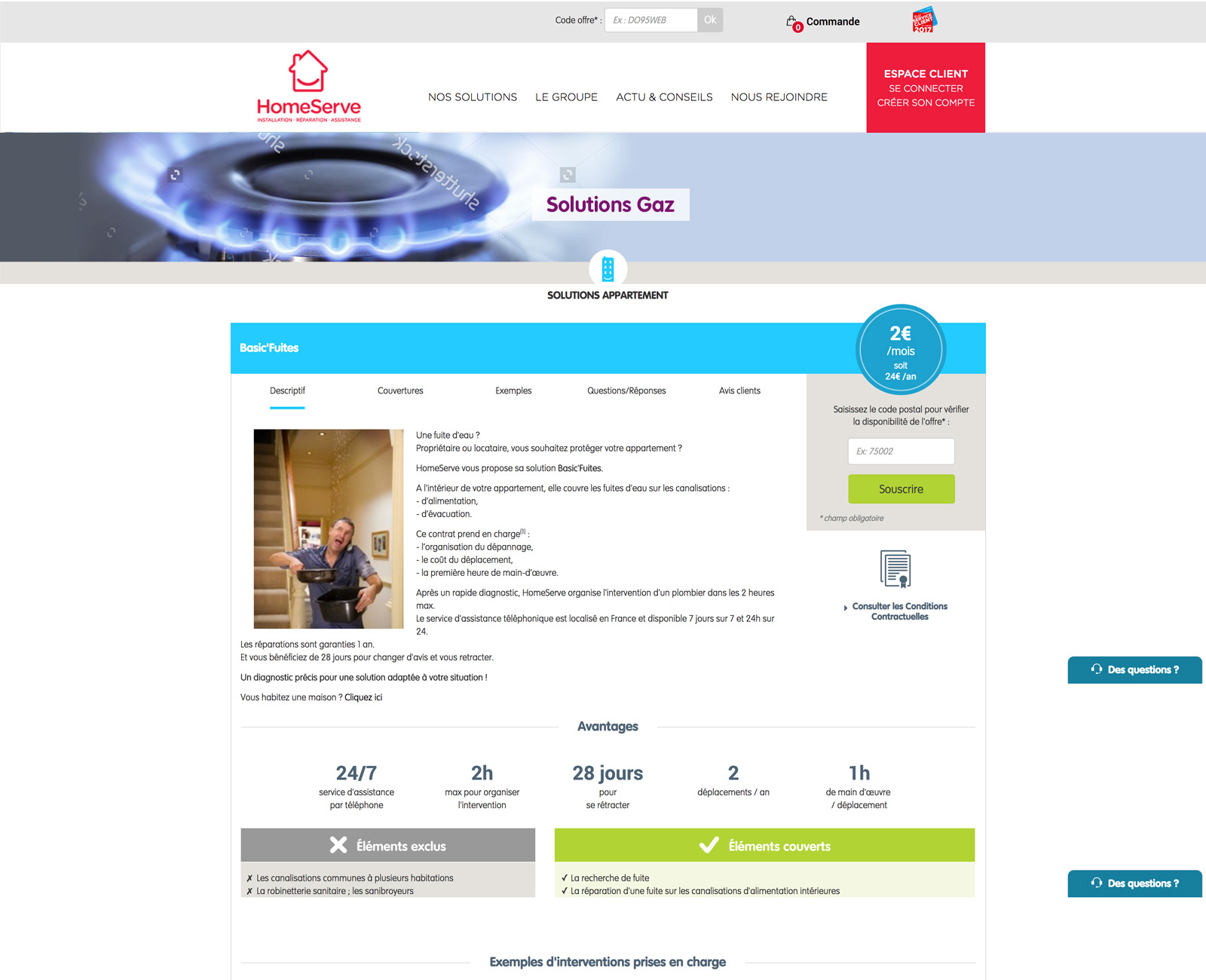Click the Cliquez ici maison link
Screen dimensions: 1206x980
pos(363,697)
